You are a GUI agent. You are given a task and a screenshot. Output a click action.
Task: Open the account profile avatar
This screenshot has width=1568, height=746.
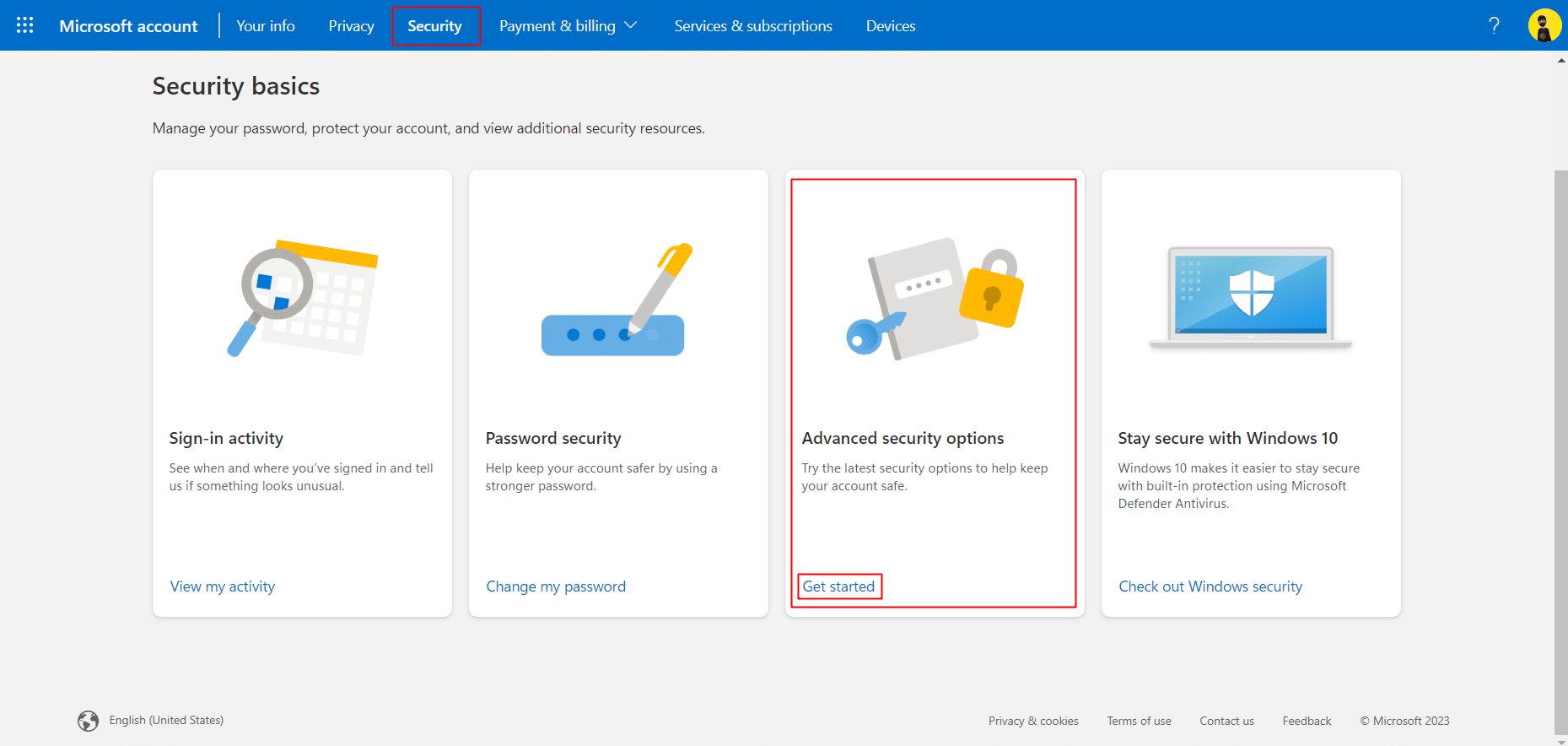(x=1544, y=25)
